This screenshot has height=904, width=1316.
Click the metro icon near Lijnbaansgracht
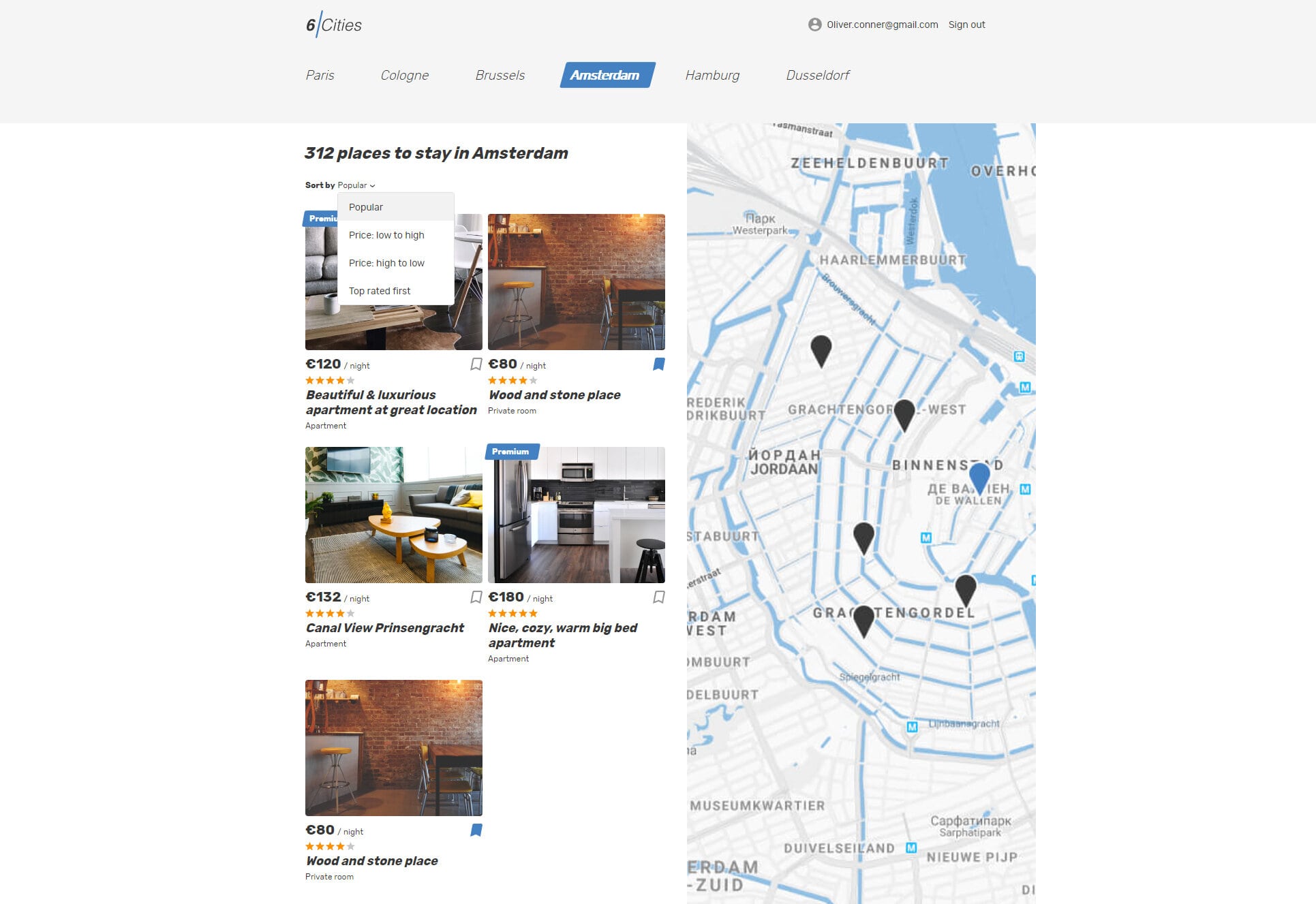click(912, 727)
